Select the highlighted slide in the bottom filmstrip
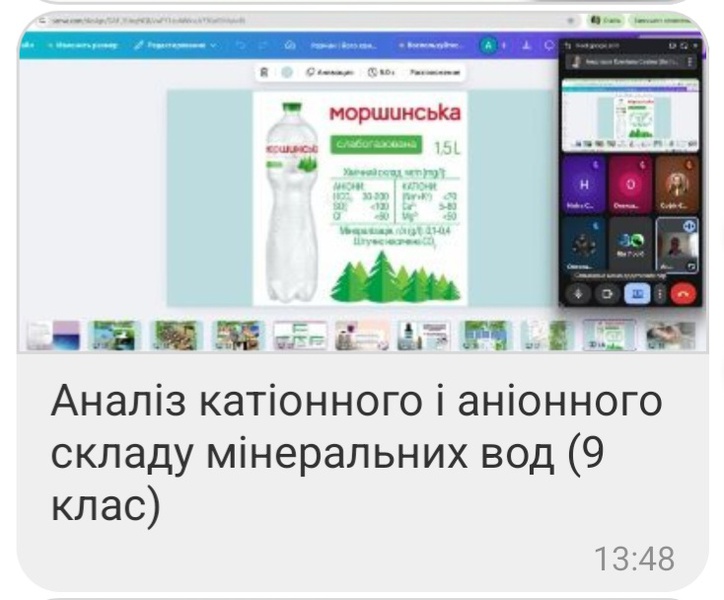724x600 pixels. point(608,335)
